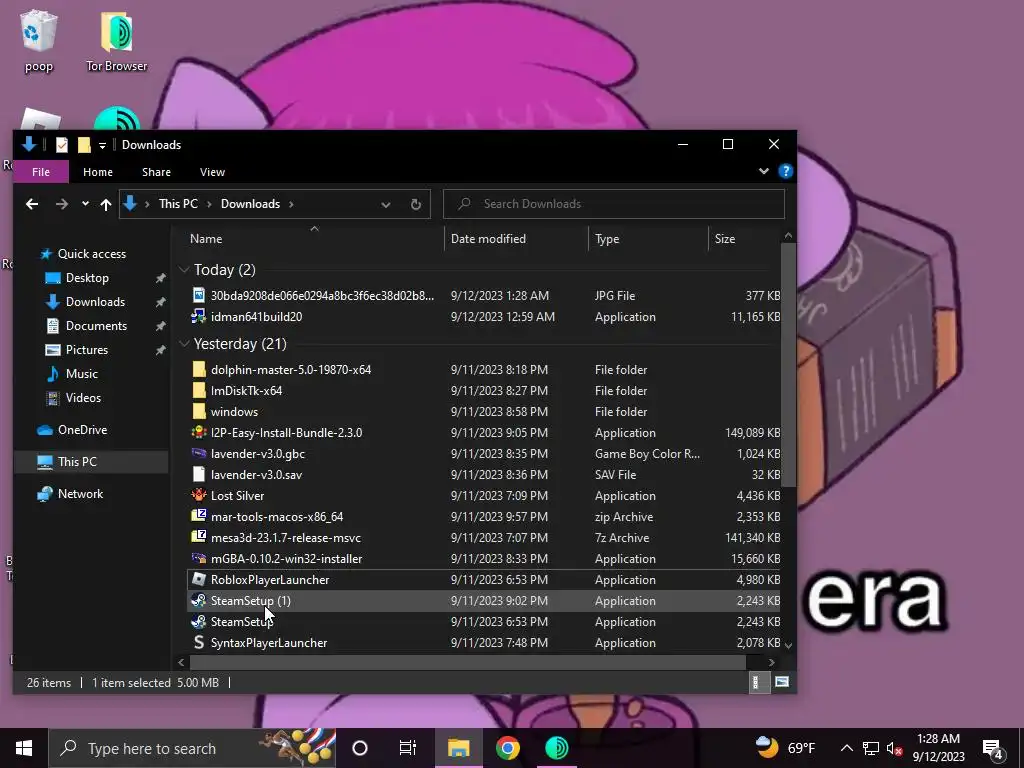Sort by Date modified column header
This screenshot has width=1024, height=768.
[x=516, y=239]
